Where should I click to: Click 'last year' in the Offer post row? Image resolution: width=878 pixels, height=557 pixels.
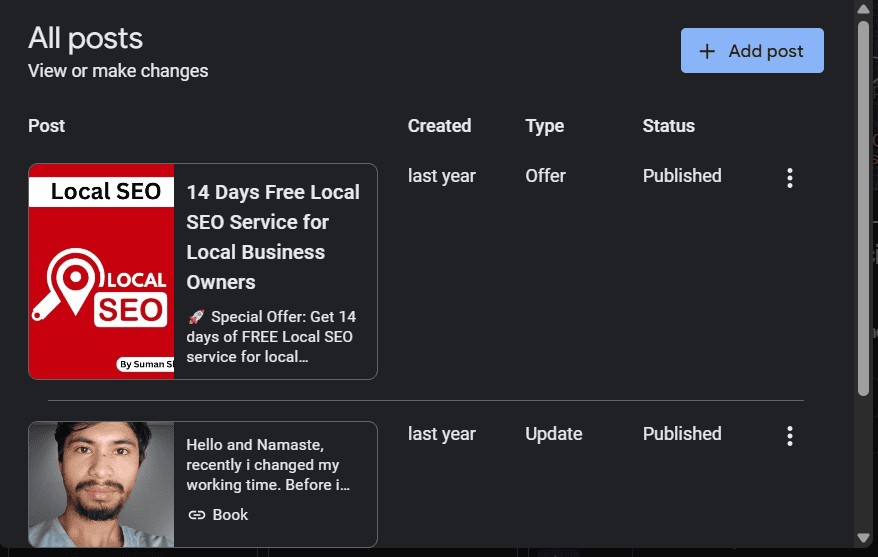(442, 176)
